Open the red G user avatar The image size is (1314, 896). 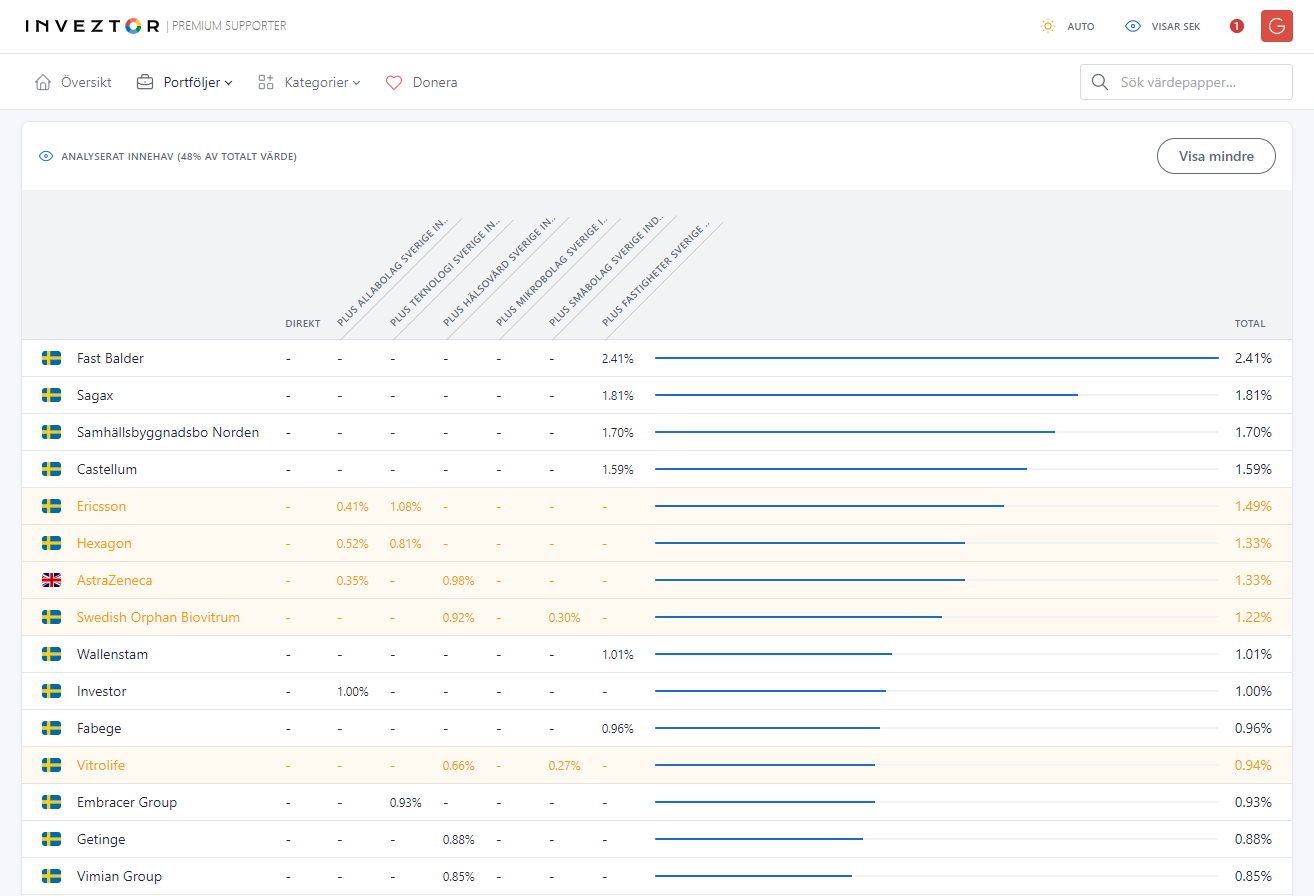point(1277,26)
